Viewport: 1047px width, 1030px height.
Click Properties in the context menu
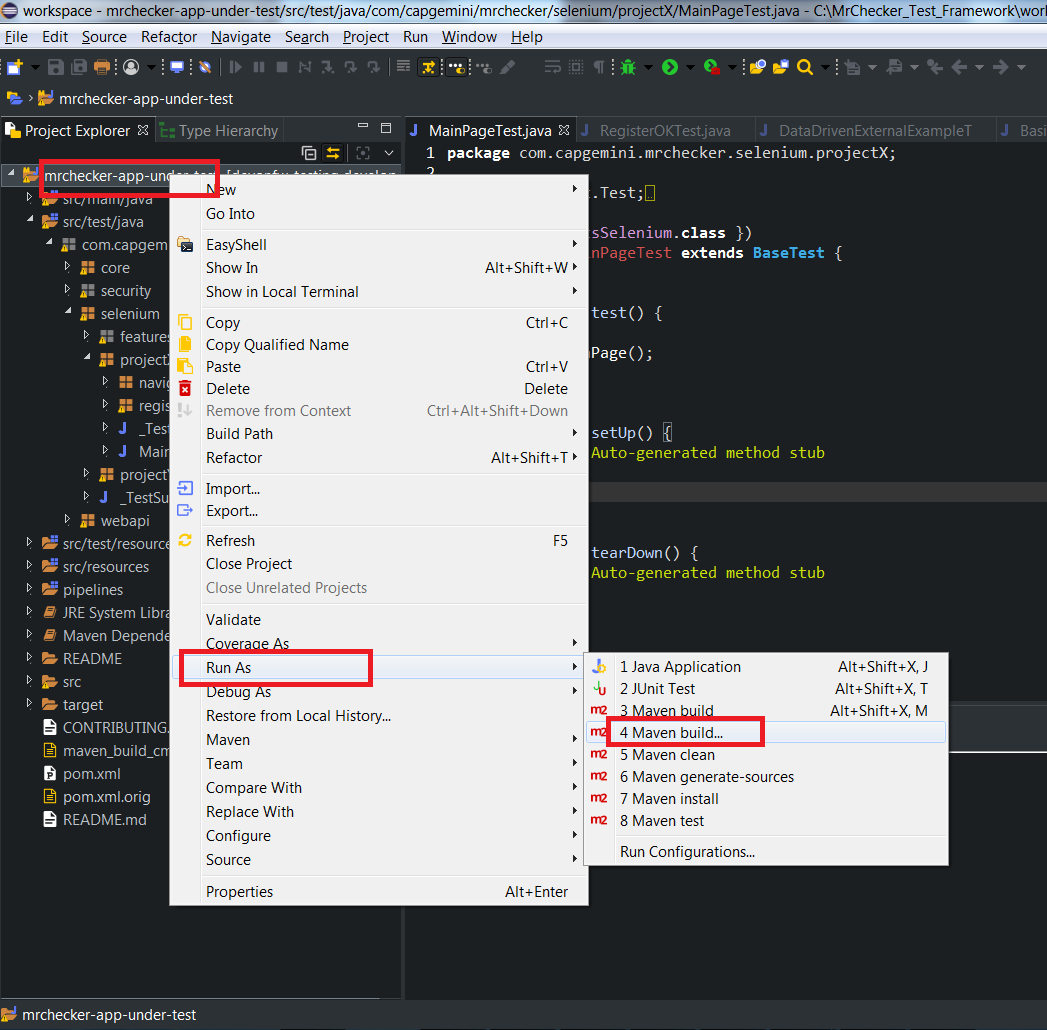239,892
